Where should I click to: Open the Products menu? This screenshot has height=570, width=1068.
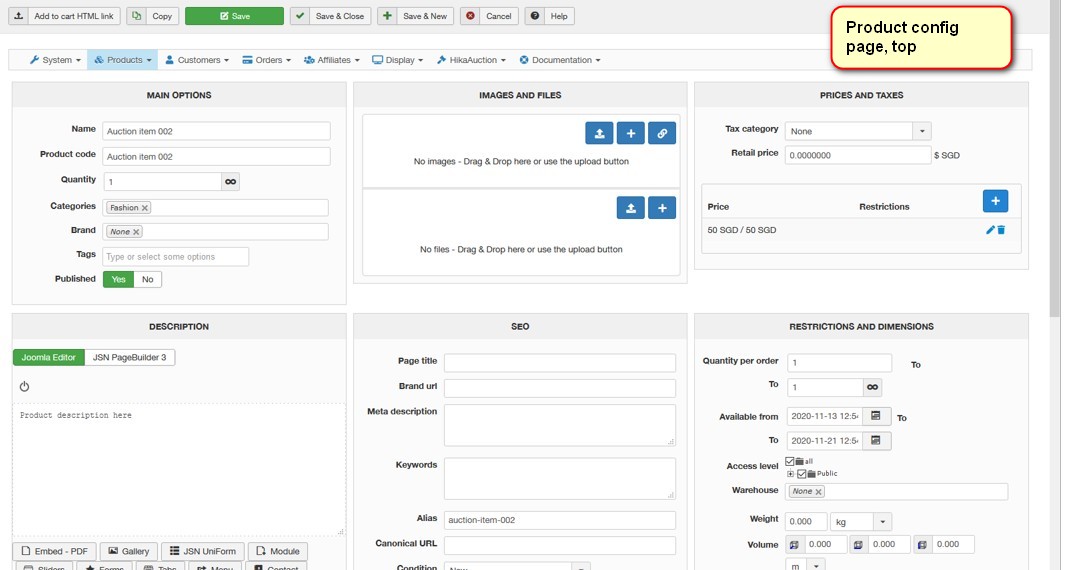tap(123, 60)
